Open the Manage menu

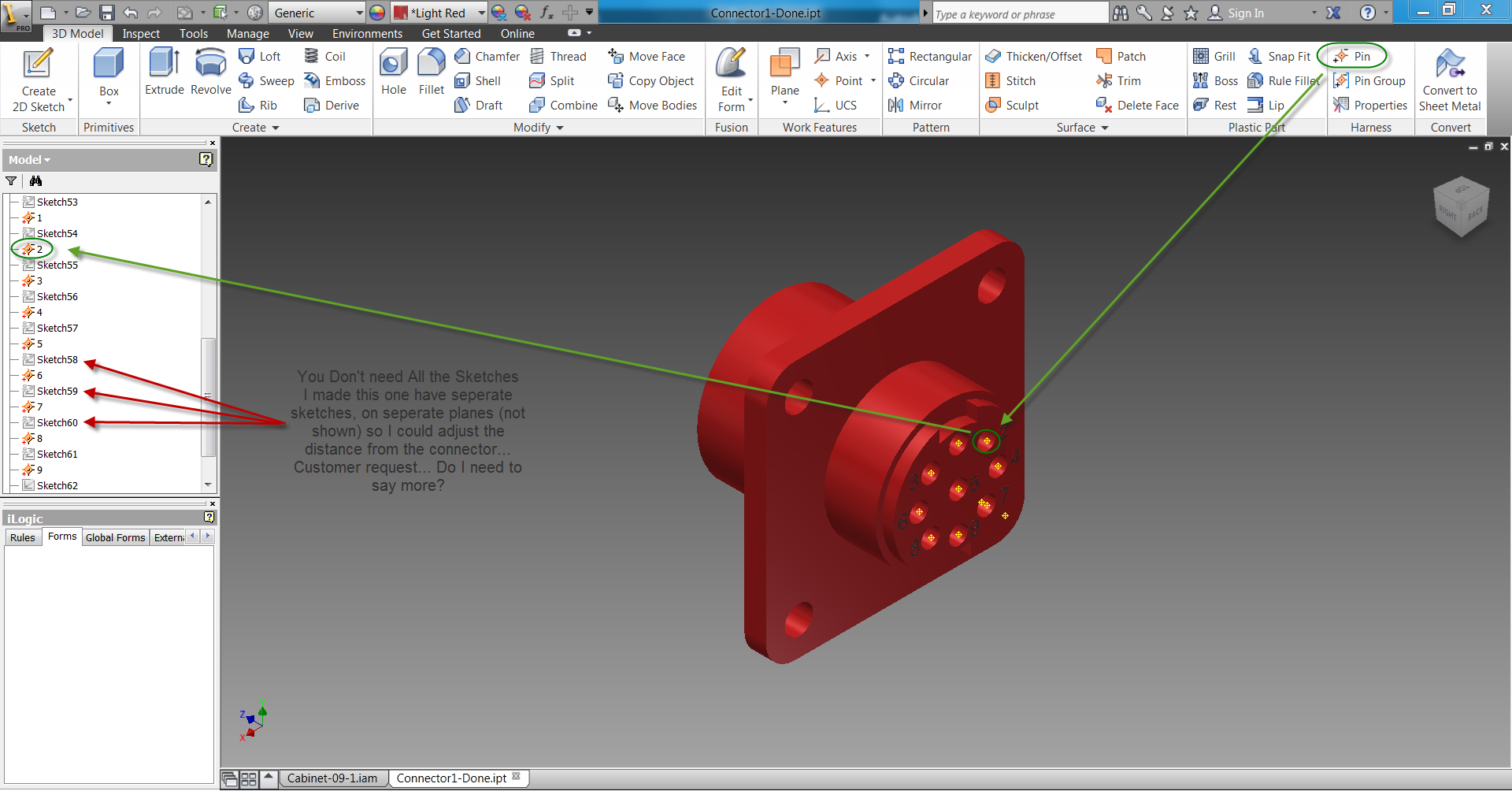tap(247, 33)
